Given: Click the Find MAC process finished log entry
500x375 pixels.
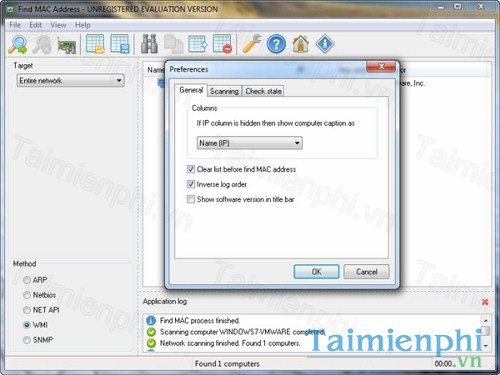Looking at the screenshot, I should click(x=200, y=321).
